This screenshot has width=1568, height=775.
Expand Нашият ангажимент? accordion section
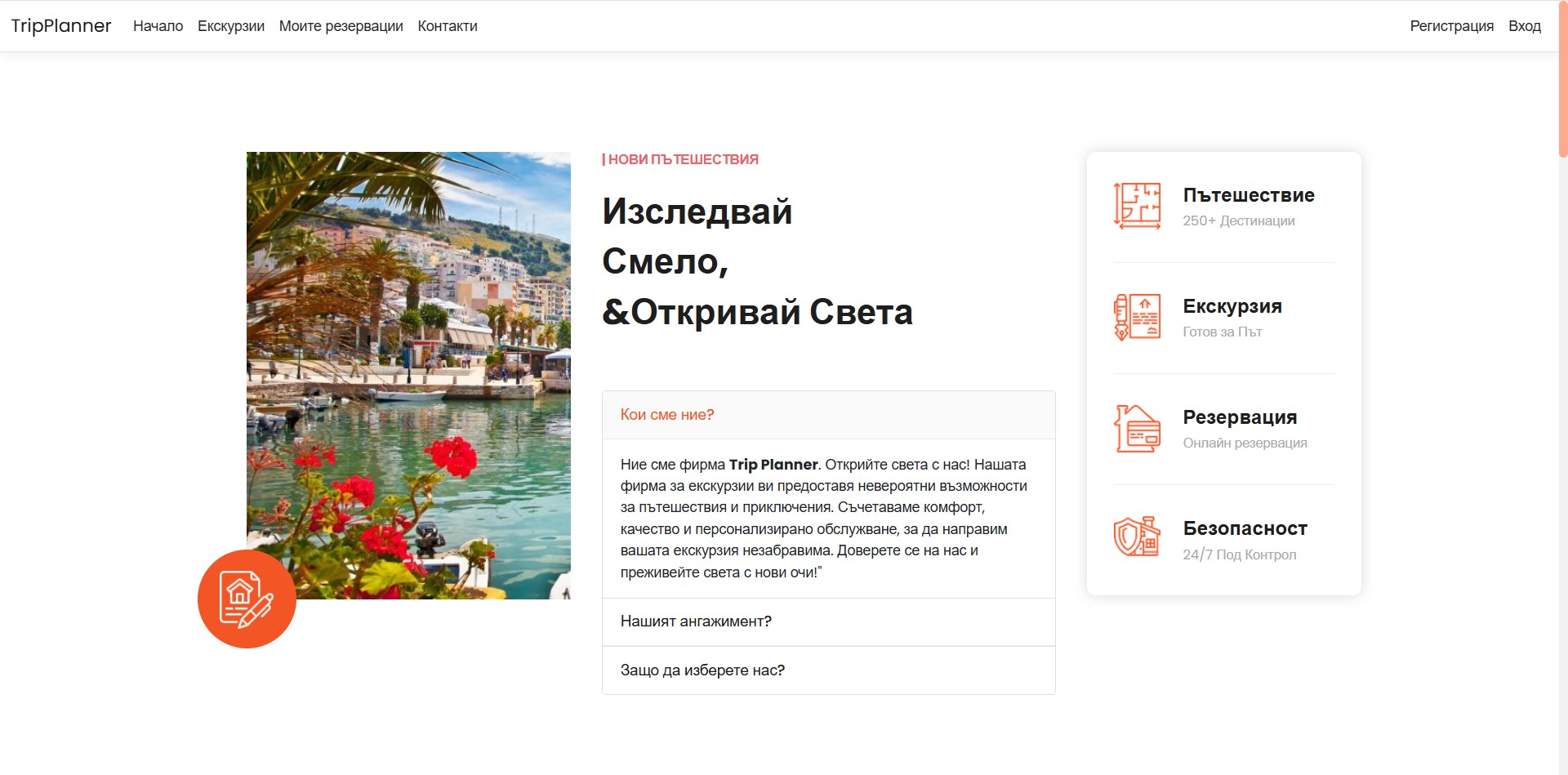click(829, 621)
